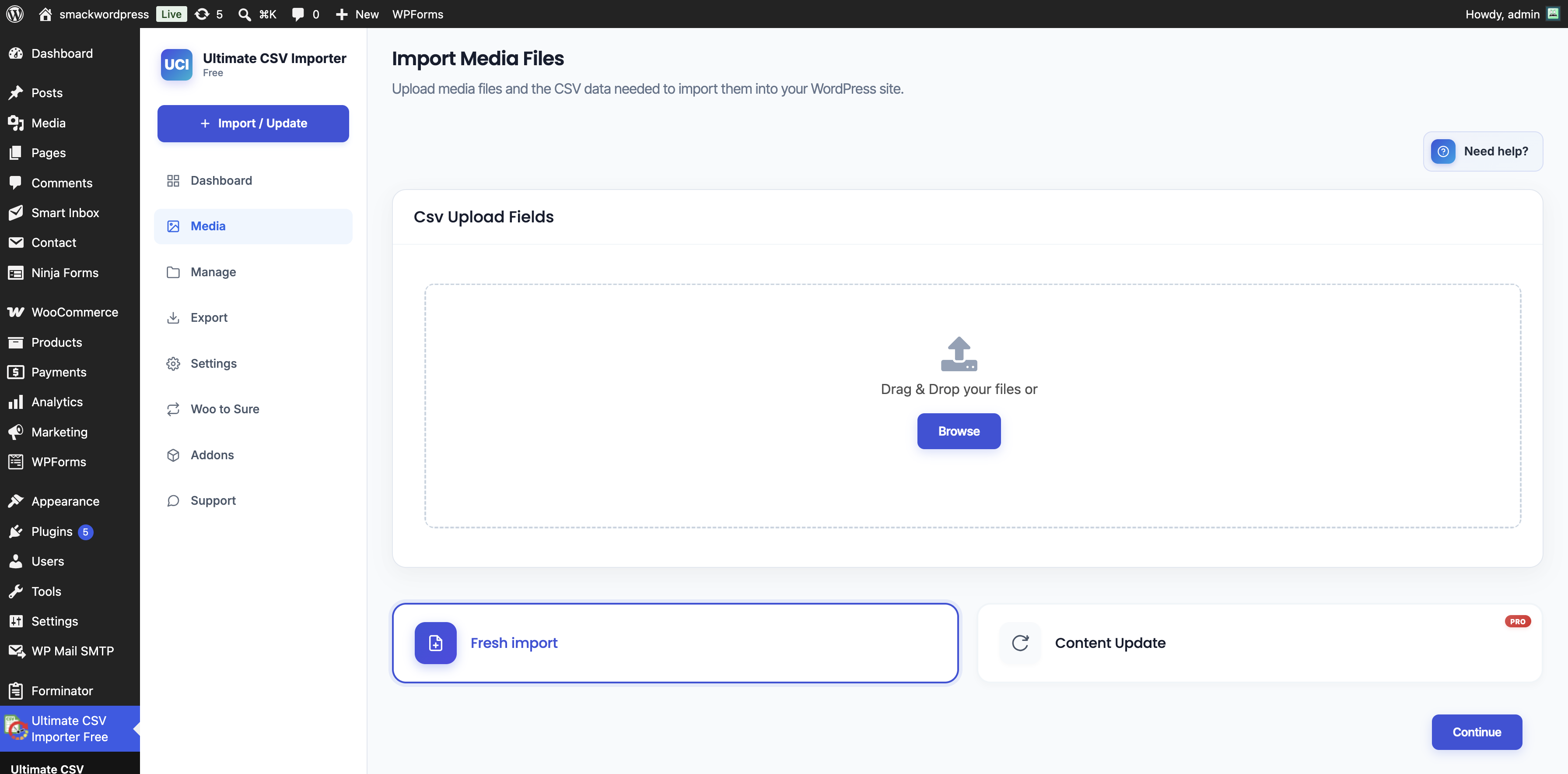The height and width of the screenshot is (774, 1568).
Task: Click the WordPress logo in admin bar
Action: tap(14, 14)
